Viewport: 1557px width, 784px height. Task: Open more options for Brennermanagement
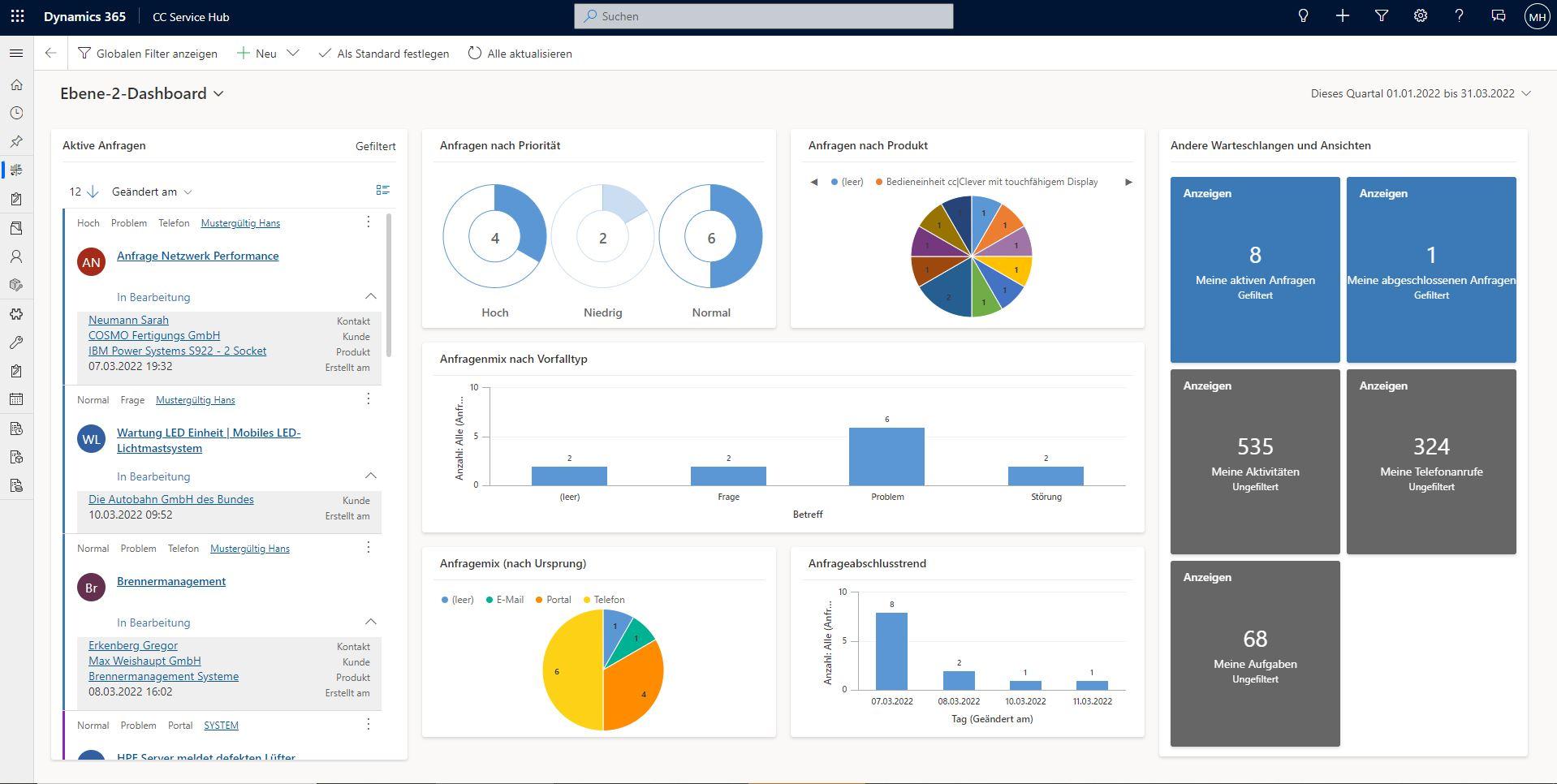point(368,547)
